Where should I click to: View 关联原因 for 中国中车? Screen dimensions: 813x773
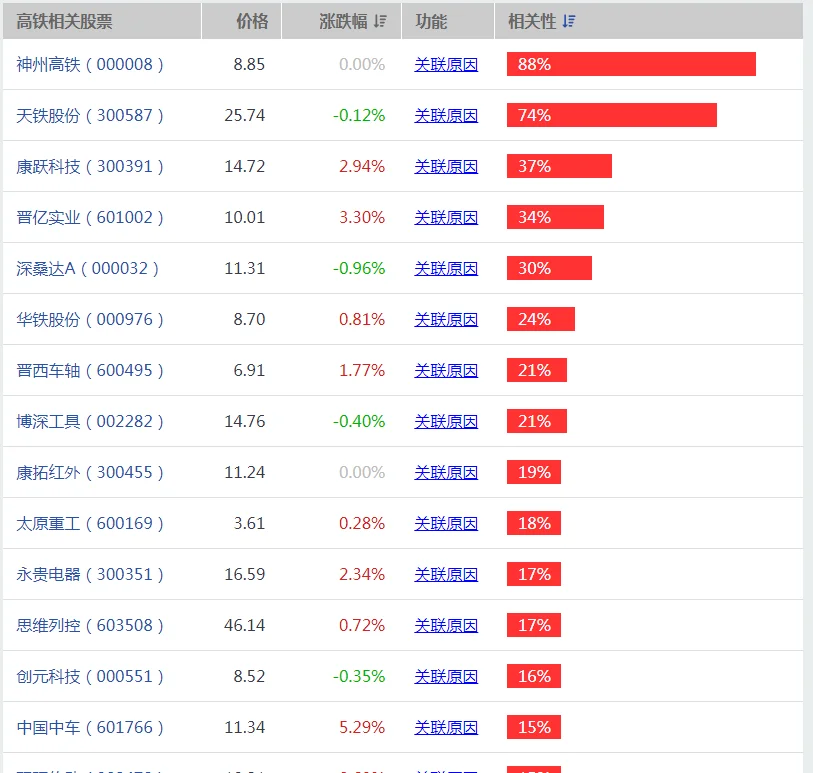(446, 727)
